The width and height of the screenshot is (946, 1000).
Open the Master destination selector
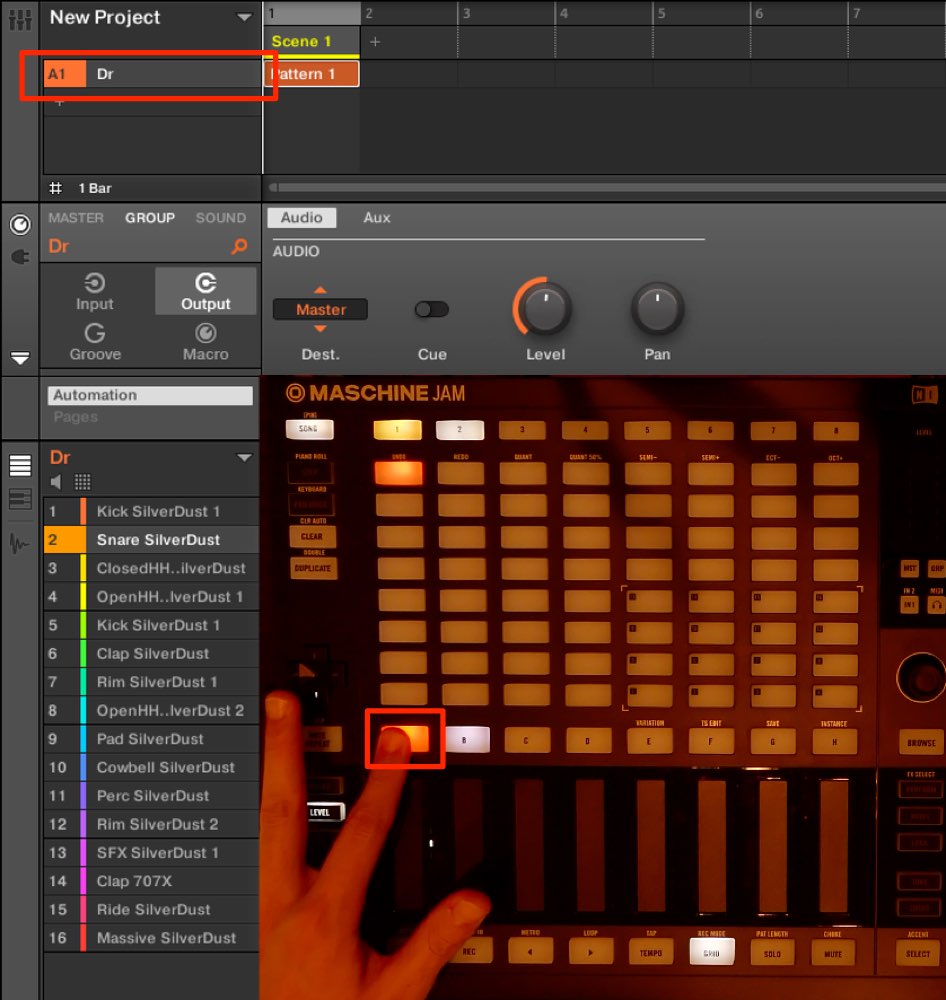pyautogui.click(x=320, y=309)
